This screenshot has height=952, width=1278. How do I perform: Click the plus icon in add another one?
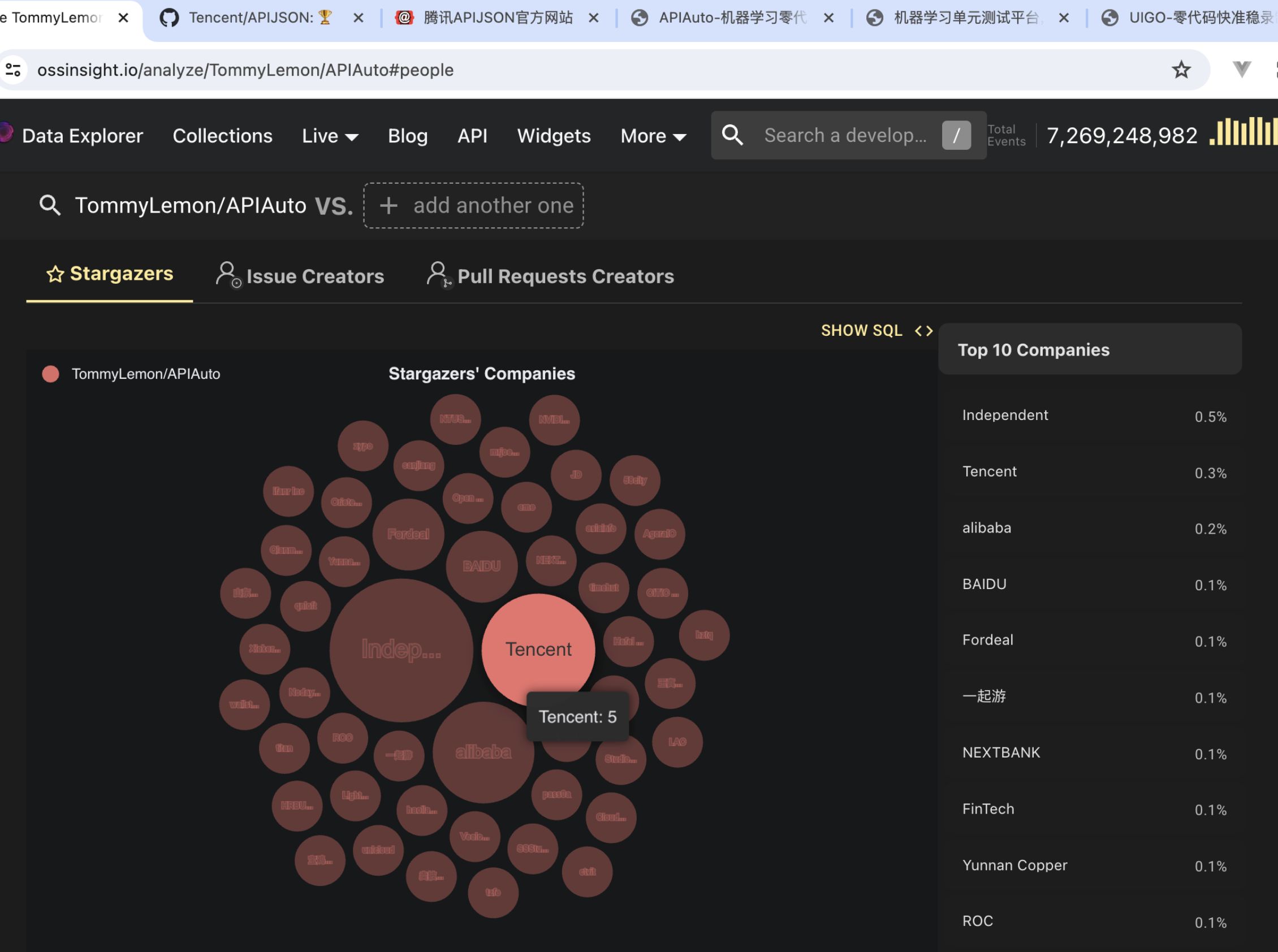pos(388,206)
